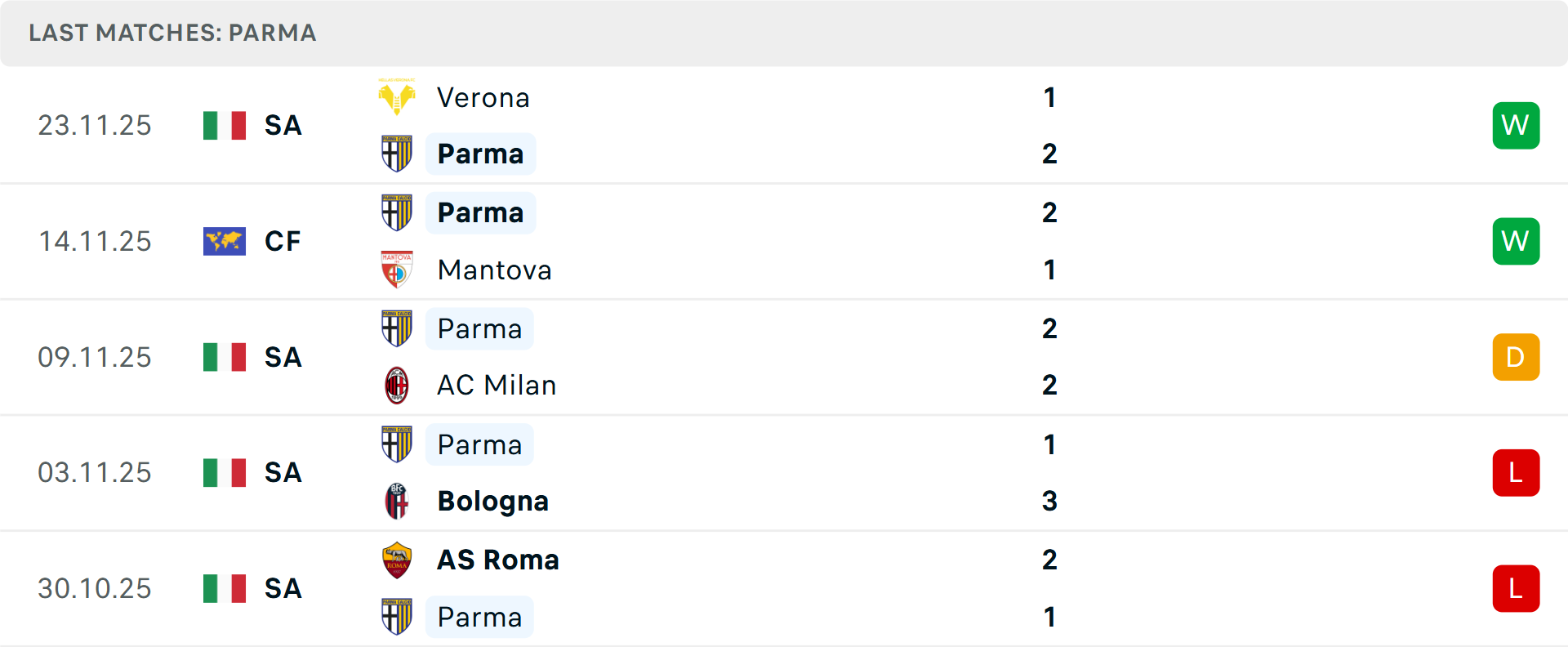Click the Italy flag beside 23.11.25
The width and height of the screenshot is (1568, 647).
point(225,126)
